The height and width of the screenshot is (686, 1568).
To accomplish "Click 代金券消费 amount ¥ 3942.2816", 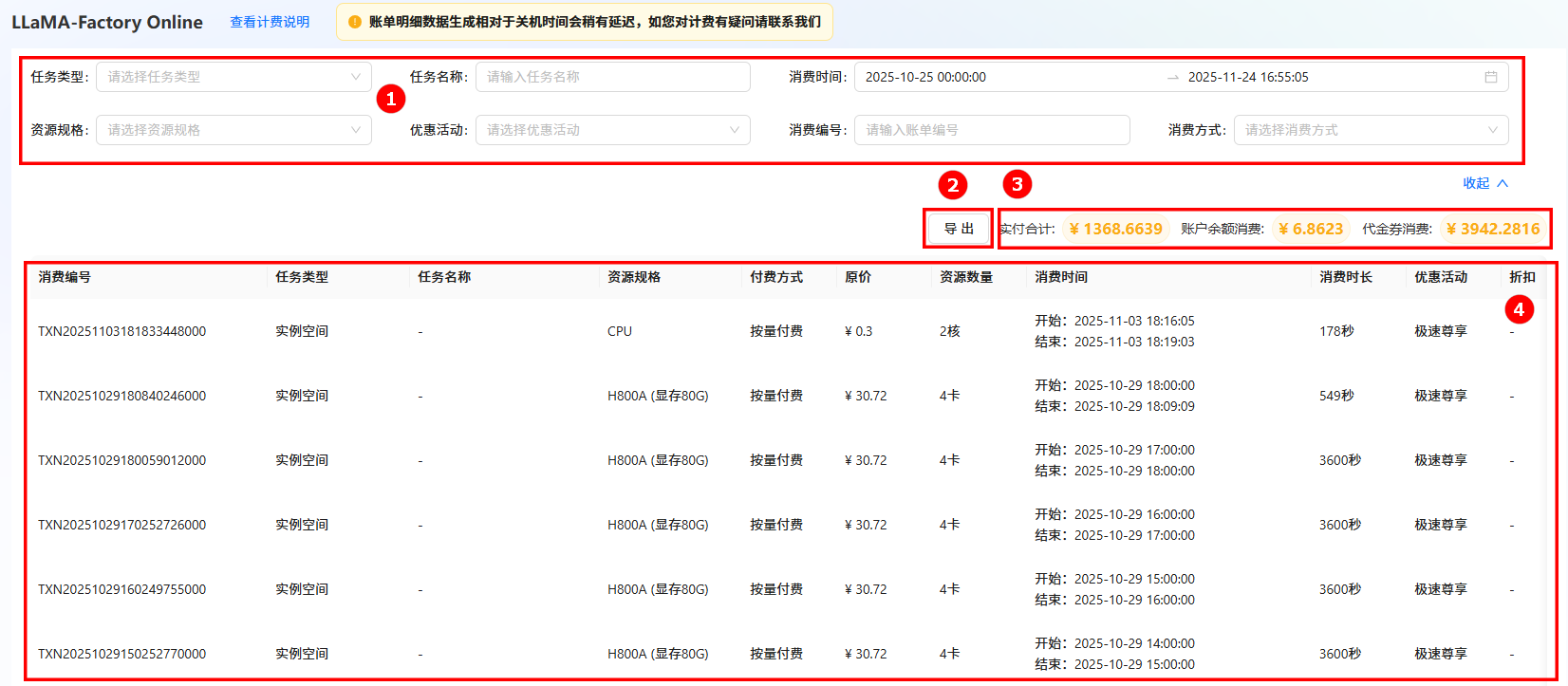I will click(x=1494, y=229).
